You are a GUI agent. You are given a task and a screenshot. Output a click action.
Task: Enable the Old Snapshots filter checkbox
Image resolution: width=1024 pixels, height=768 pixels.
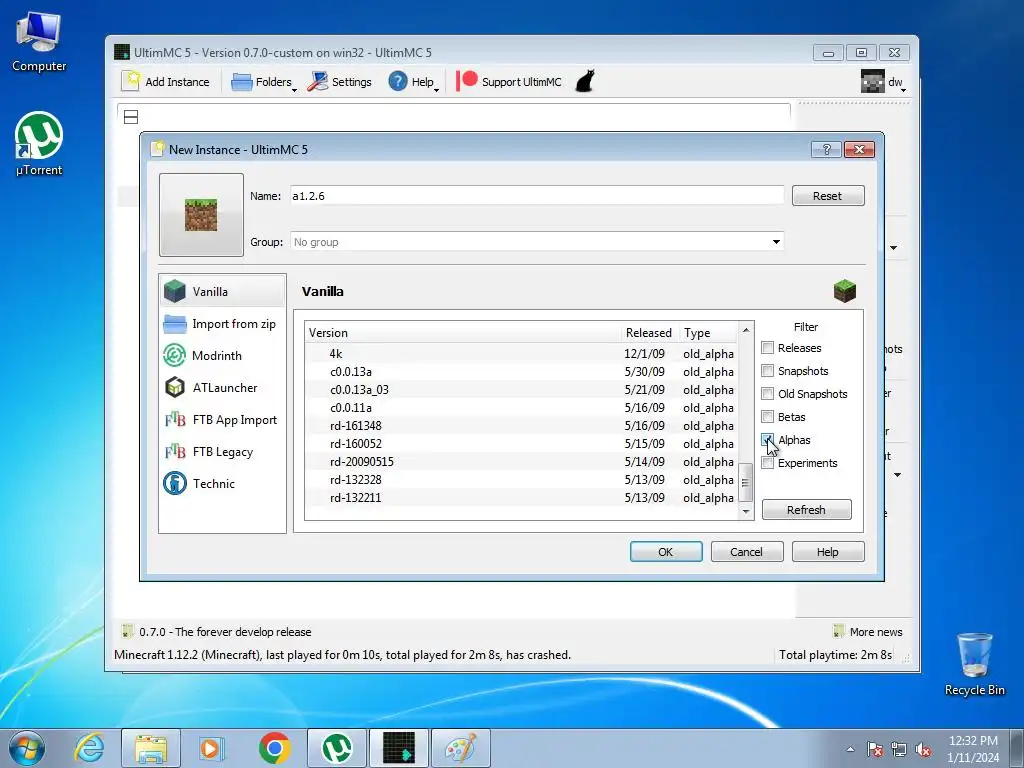768,394
